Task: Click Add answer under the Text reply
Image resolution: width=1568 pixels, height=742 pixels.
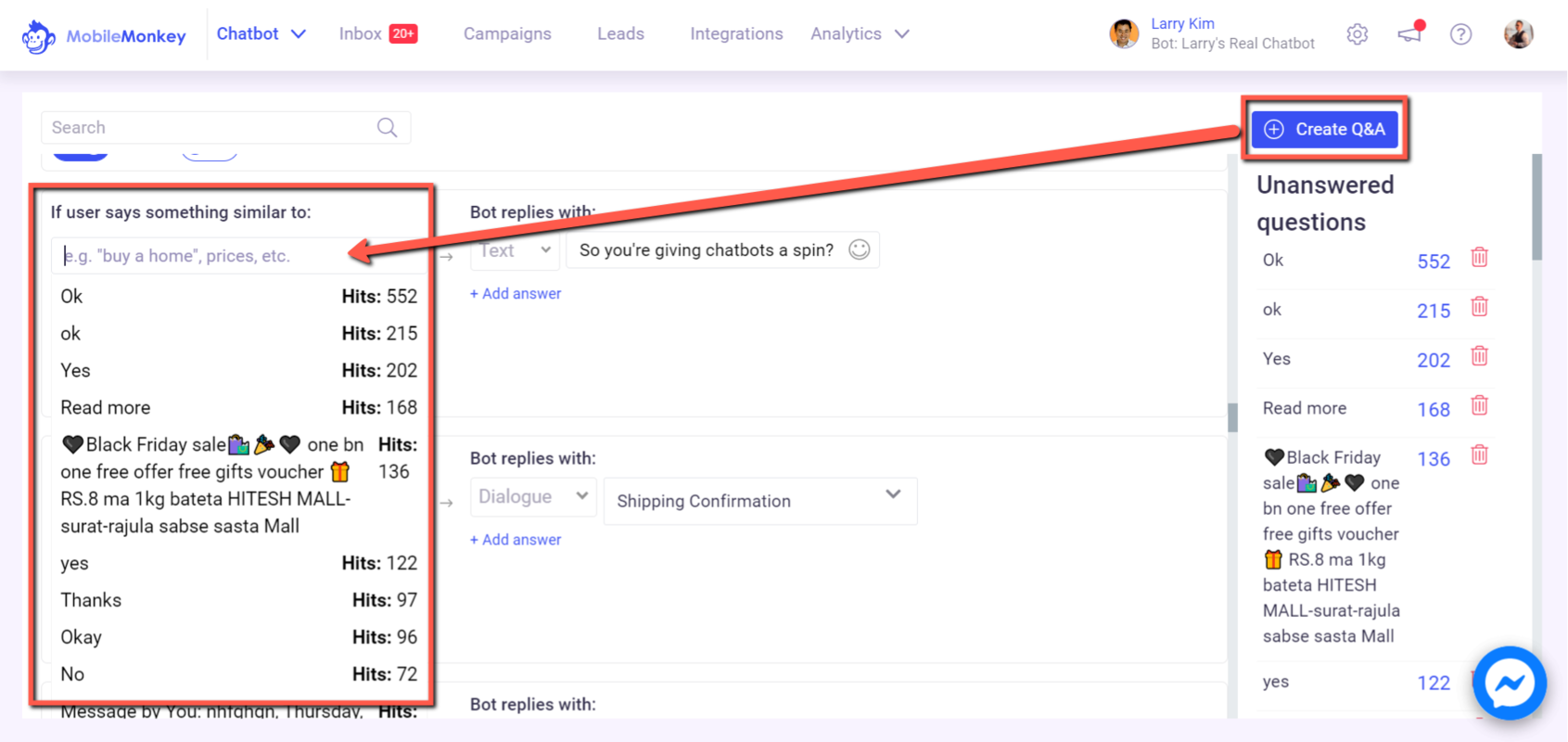Action: [x=516, y=294]
